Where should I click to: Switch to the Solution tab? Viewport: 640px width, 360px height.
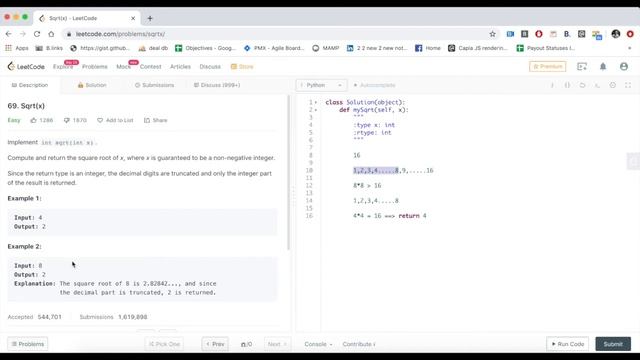click(x=92, y=85)
